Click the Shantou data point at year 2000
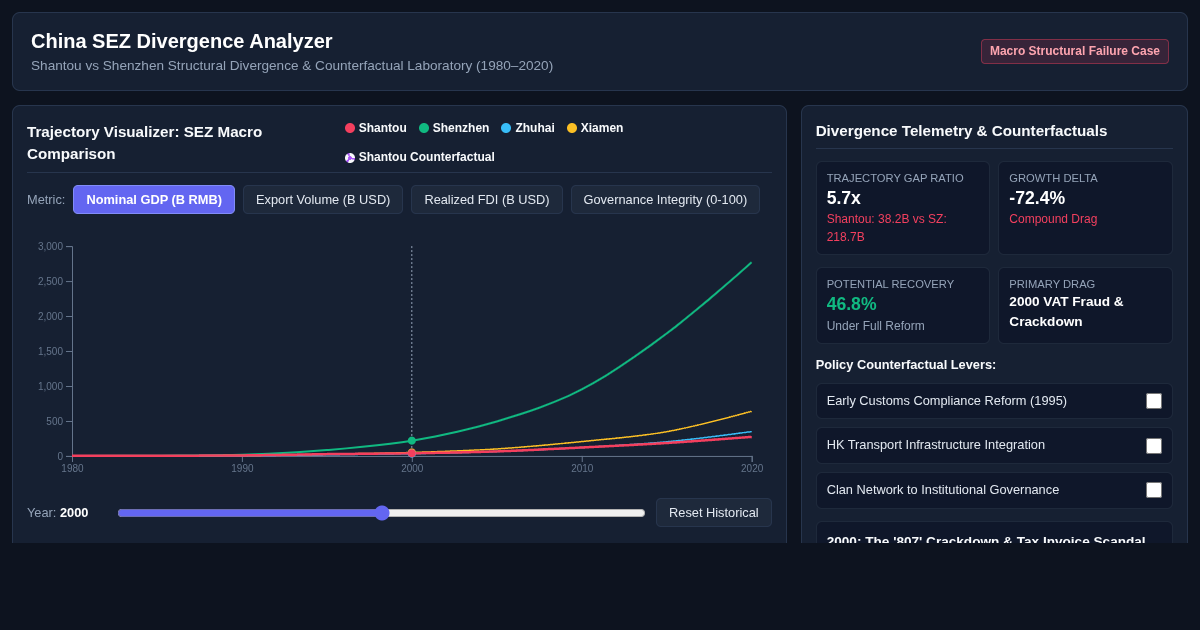This screenshot has height=630, width=1200. tap(412, 453)
